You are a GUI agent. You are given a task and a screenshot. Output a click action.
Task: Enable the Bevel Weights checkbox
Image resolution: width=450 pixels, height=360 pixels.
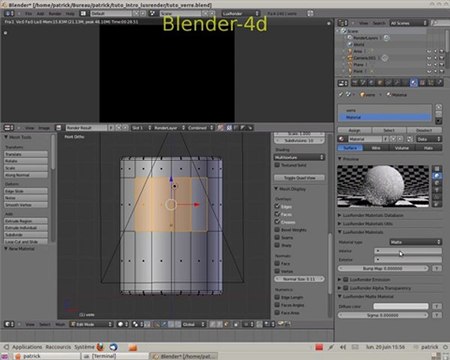[277, 230]
